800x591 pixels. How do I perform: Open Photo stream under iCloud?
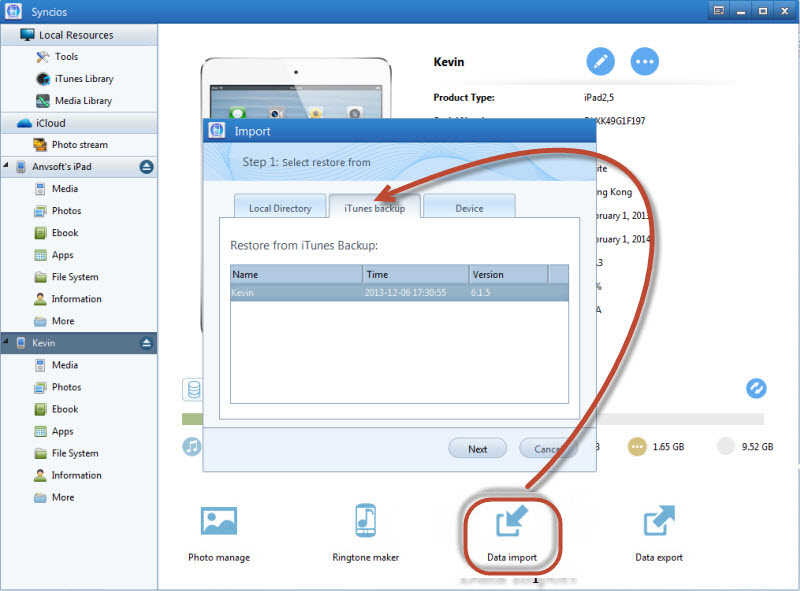(x=70, y=145)
